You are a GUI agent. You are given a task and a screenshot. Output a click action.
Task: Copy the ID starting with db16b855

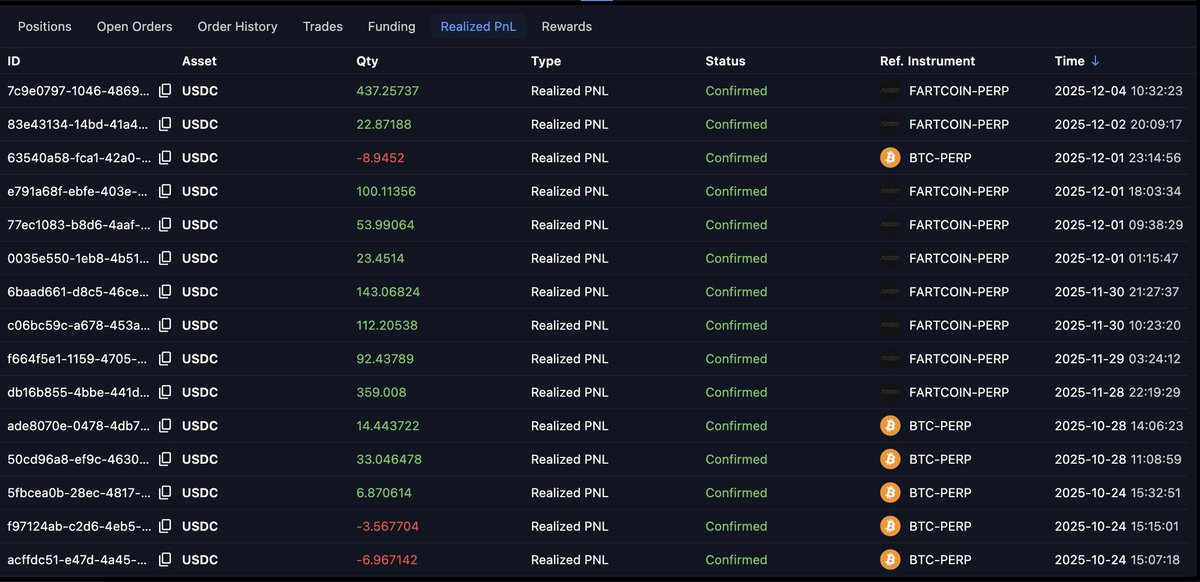point(165,393)
